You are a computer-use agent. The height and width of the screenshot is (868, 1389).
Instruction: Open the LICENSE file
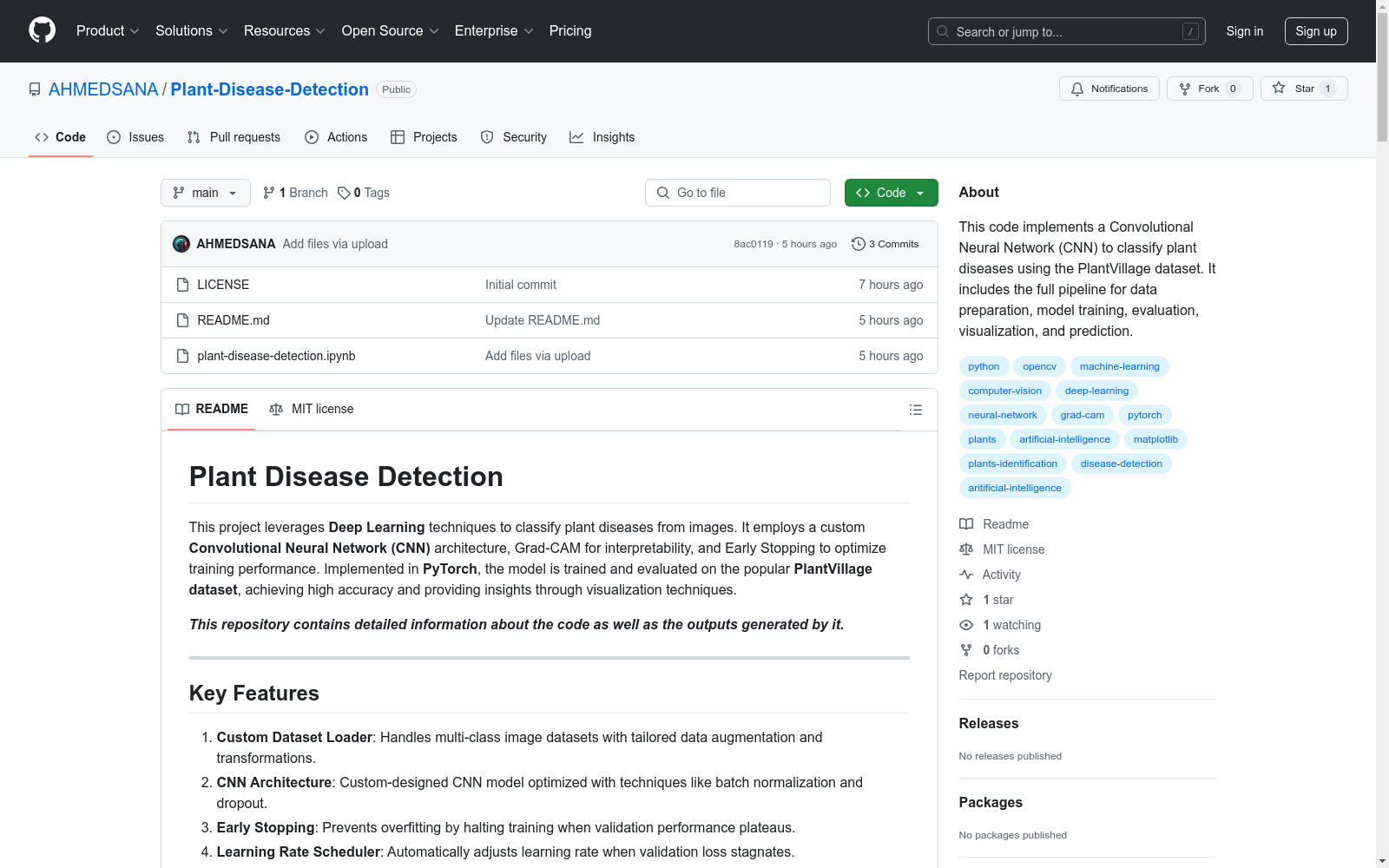click(x=223, y=285)
